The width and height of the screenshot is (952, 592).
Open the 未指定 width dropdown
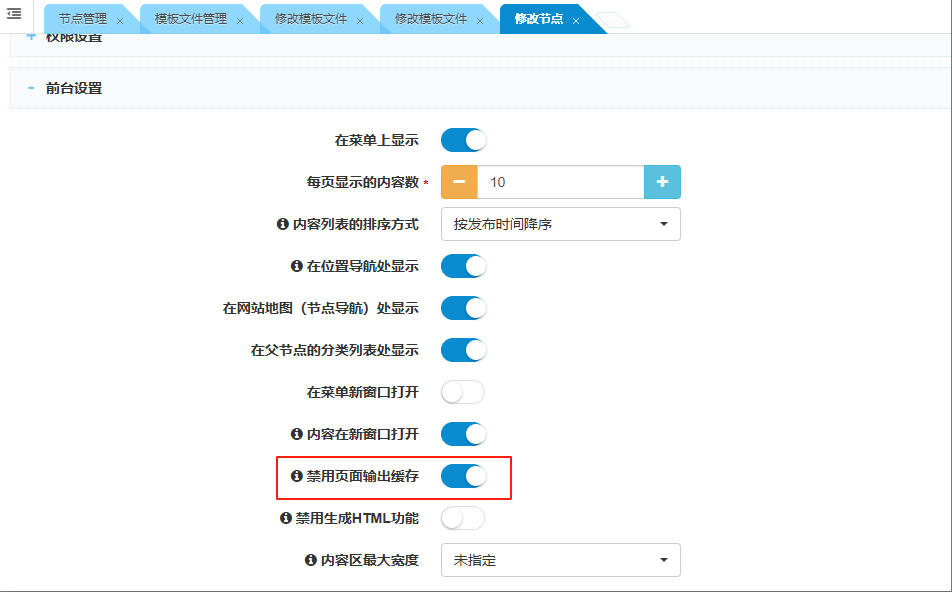(560, 560)
